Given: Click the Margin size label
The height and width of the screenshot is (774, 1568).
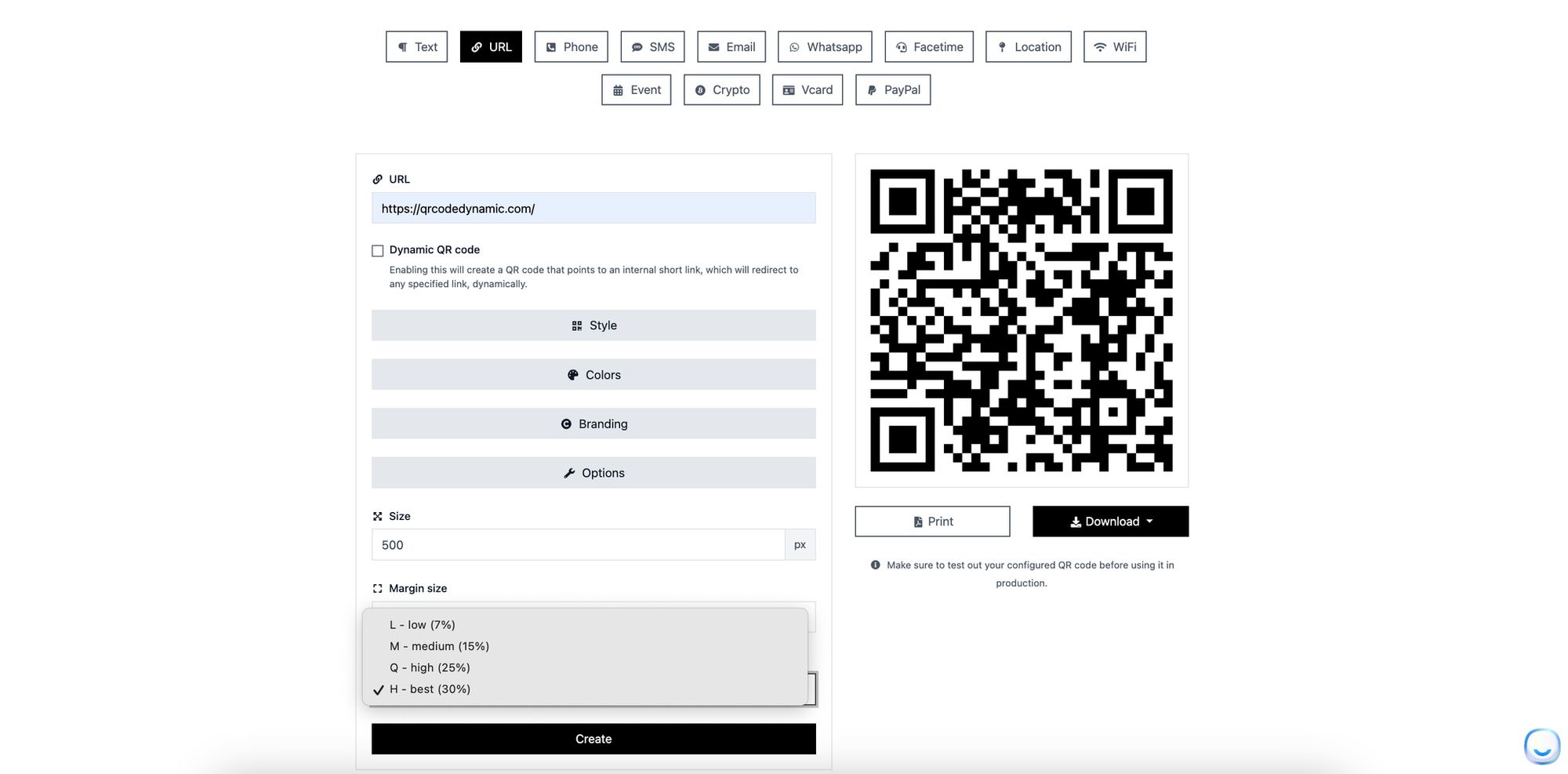Looking at the screenshot, I should [418, 588].
